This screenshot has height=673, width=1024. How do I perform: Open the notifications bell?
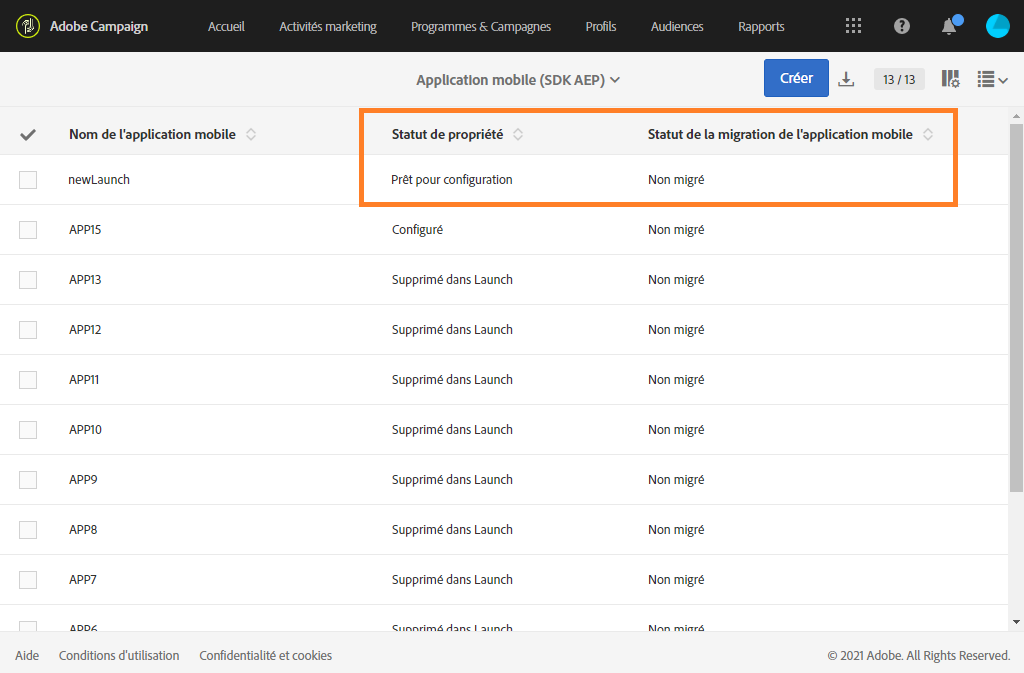[x=949, y=26]
